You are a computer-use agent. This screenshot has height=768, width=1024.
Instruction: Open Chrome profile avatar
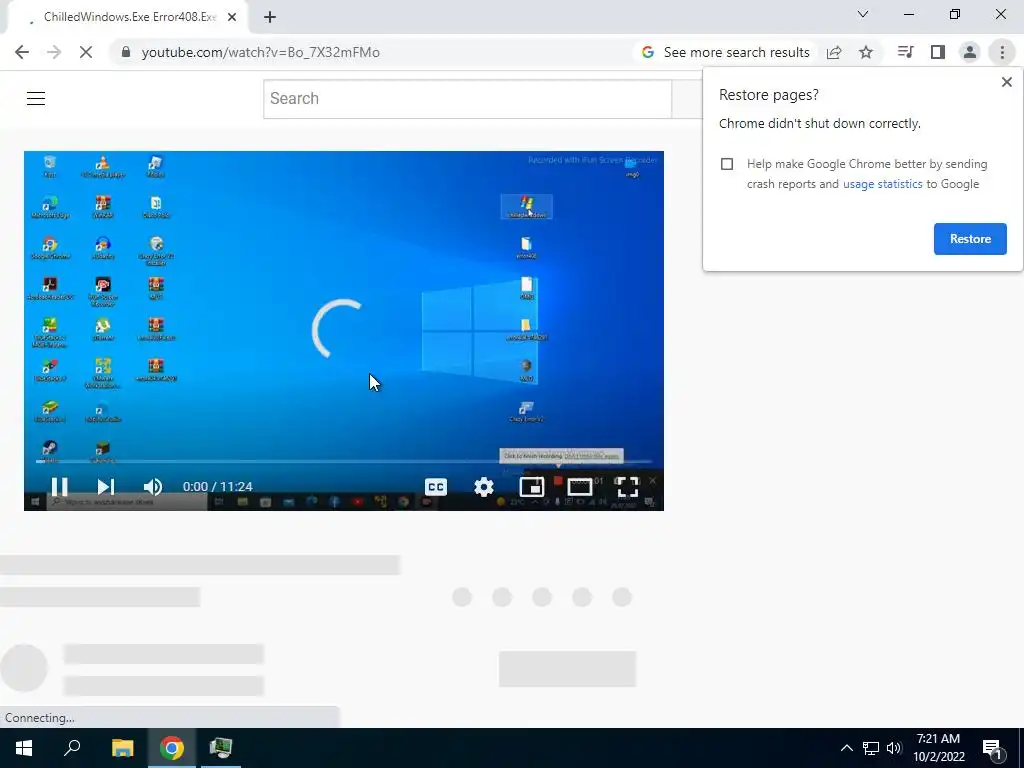coord(970,52)
